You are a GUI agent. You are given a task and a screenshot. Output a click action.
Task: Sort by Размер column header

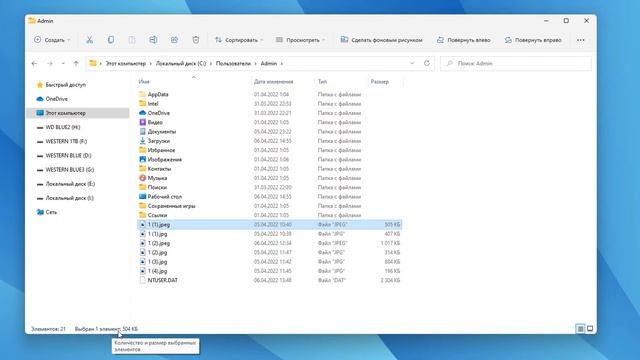coord(380,82)
